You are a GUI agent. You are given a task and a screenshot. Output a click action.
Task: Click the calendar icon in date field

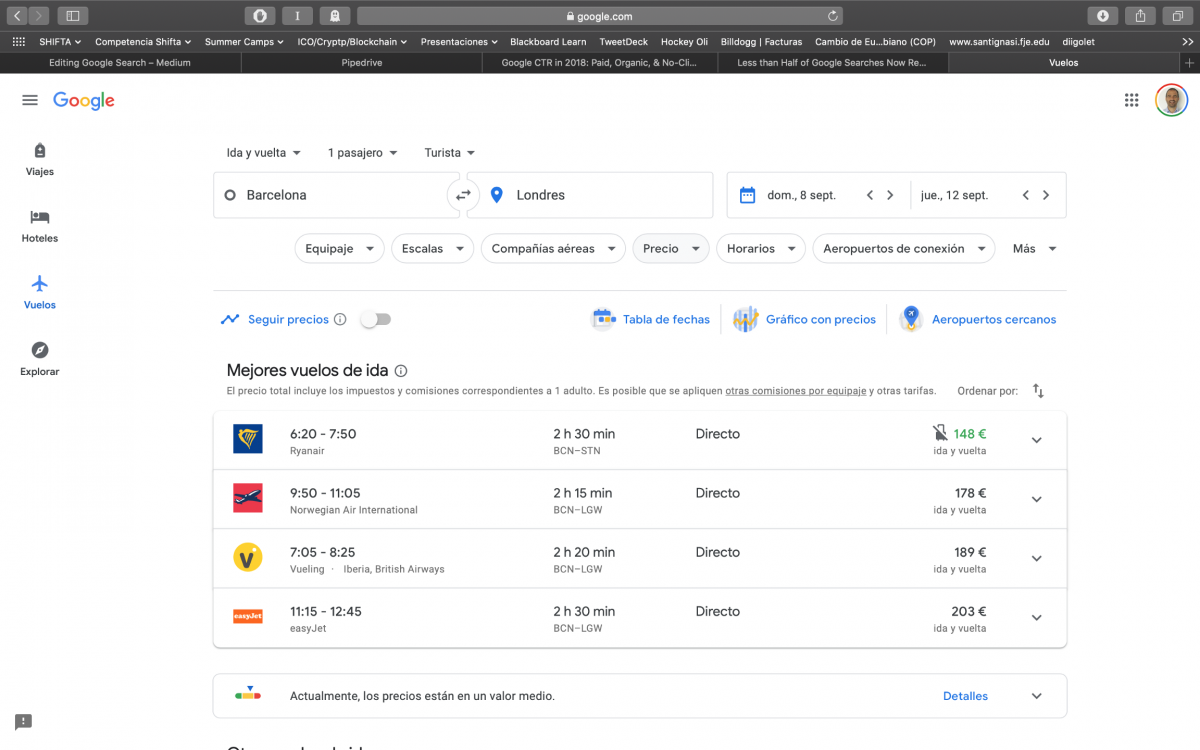pyautogui.click(x=747, y=195)
